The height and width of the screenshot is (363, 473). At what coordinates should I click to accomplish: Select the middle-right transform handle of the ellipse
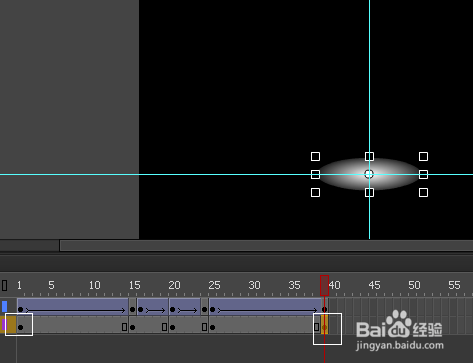423,174
